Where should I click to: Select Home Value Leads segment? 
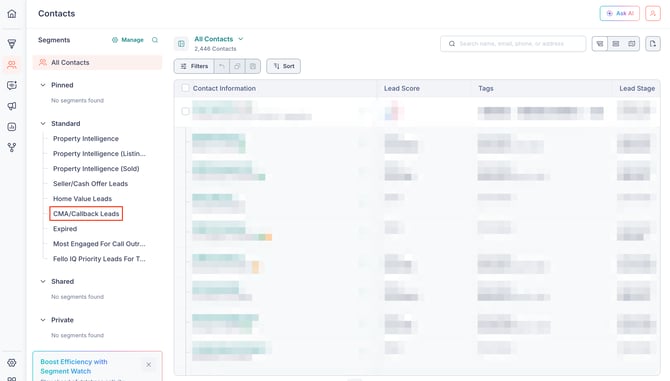[x=82, y=199]
